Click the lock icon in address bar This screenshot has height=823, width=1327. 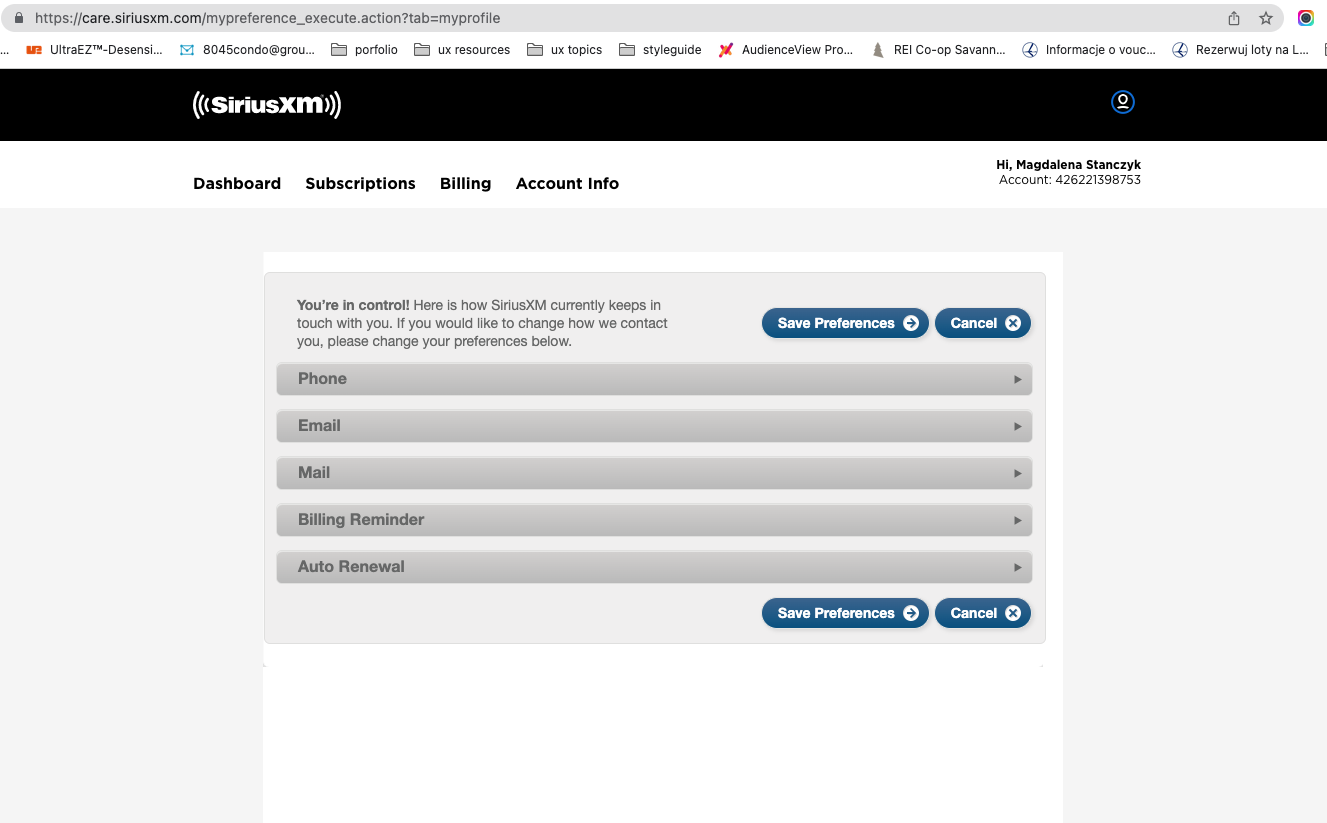point(18,18)
